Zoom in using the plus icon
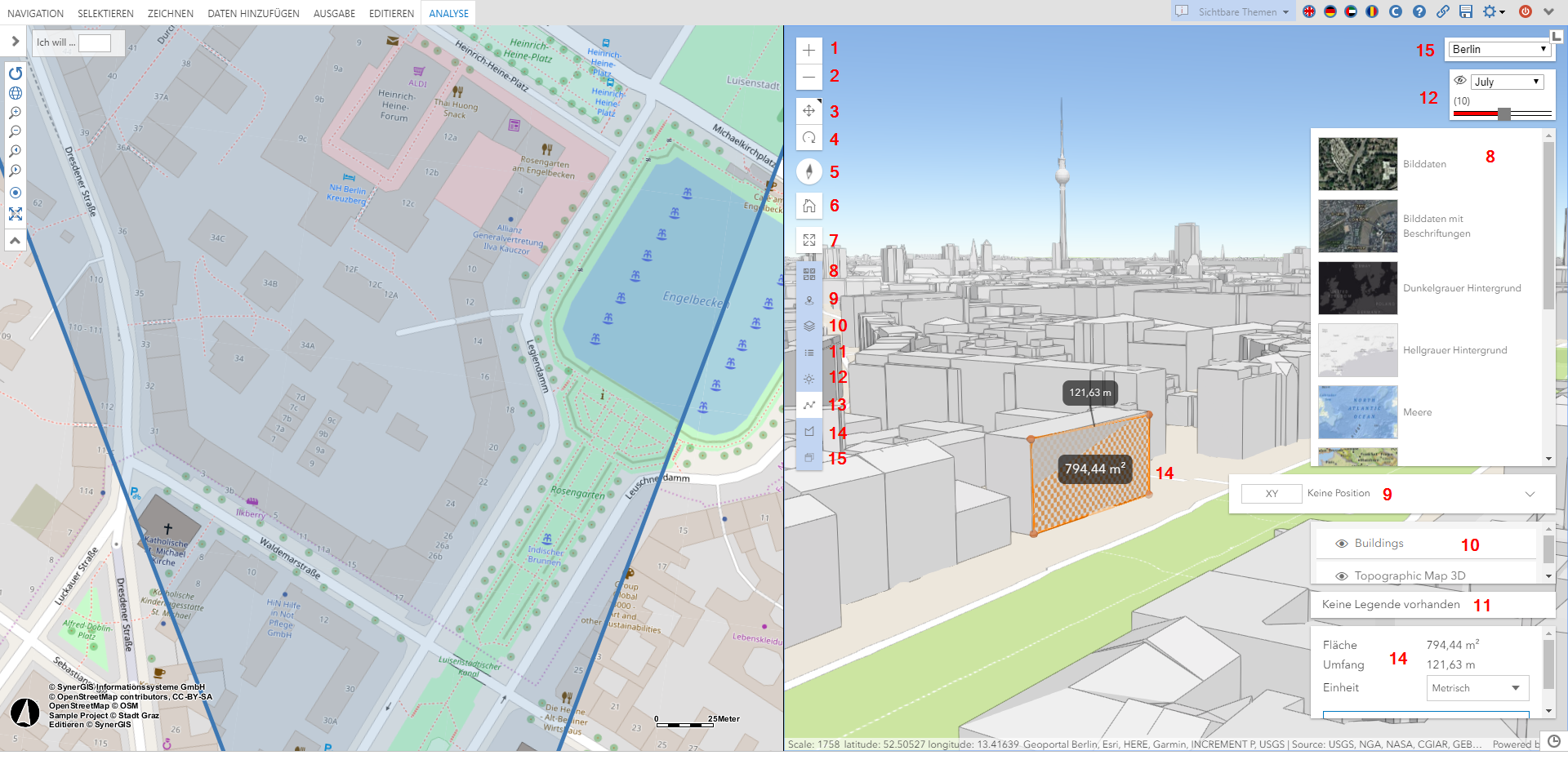The image size is (1568, 773). coord(808,50)
